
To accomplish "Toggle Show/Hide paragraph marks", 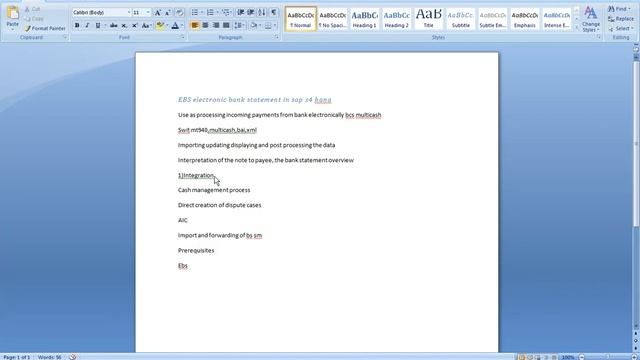I will (x=273, y=13).
